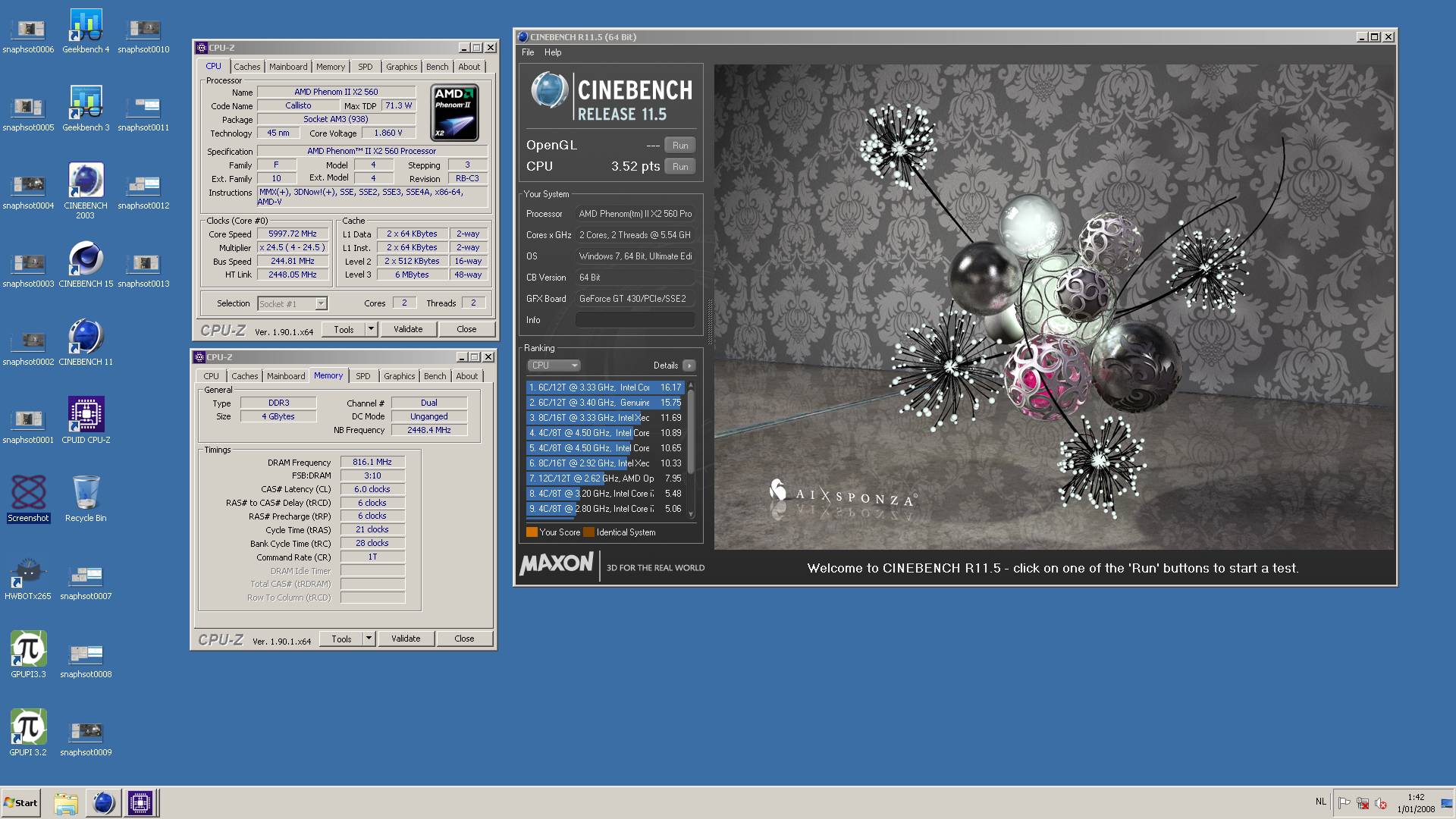This screenshot has height=819, width=1456.
Task: Run the OpenGL benchmark
Action: [x=680, y=146]
